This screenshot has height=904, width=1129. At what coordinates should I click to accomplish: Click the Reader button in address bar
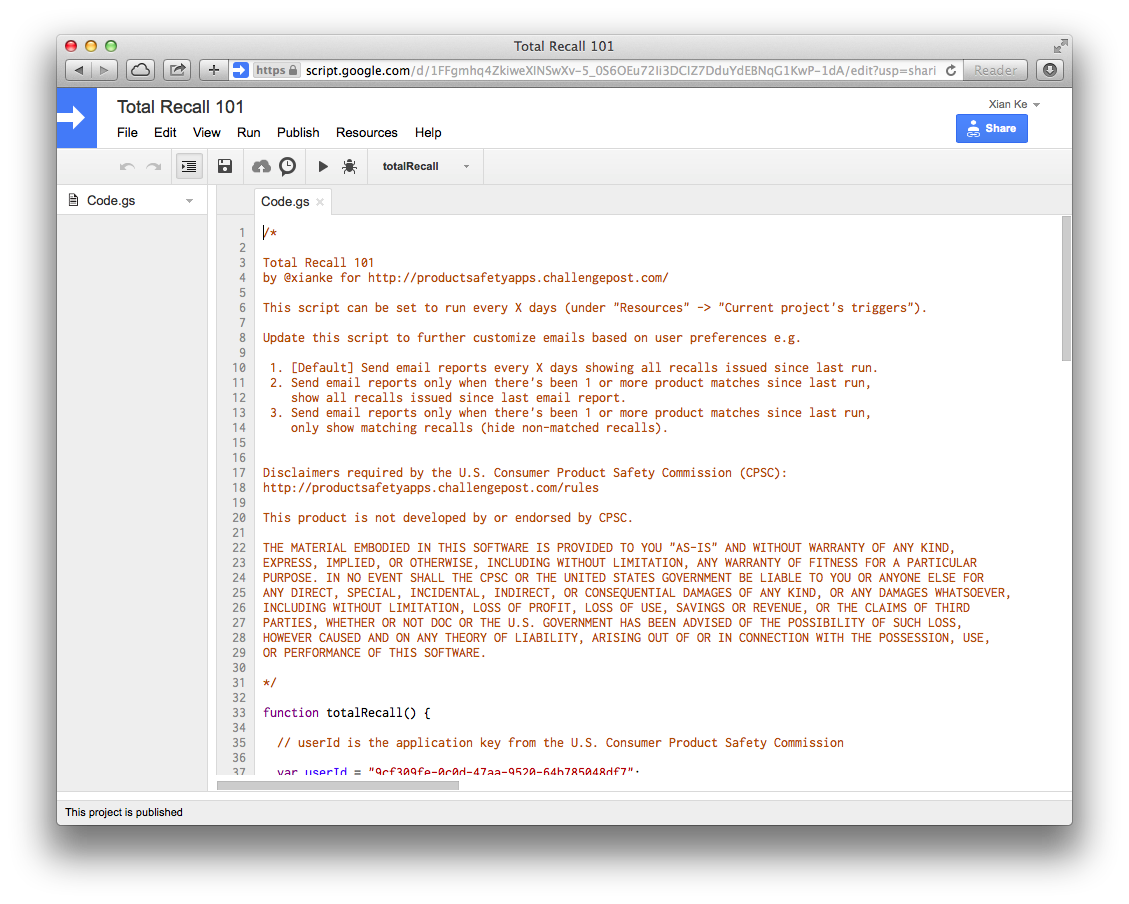click(x=995, y=71)
